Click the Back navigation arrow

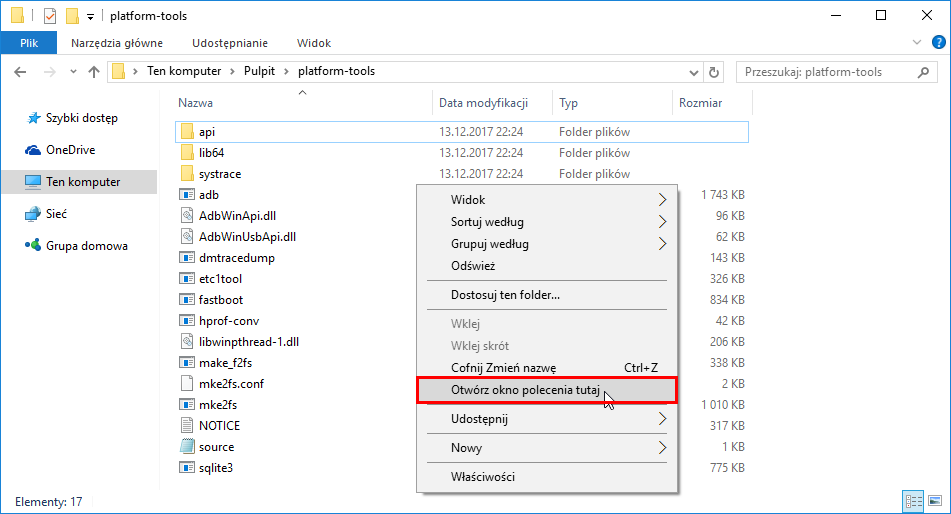click(21, 72)
